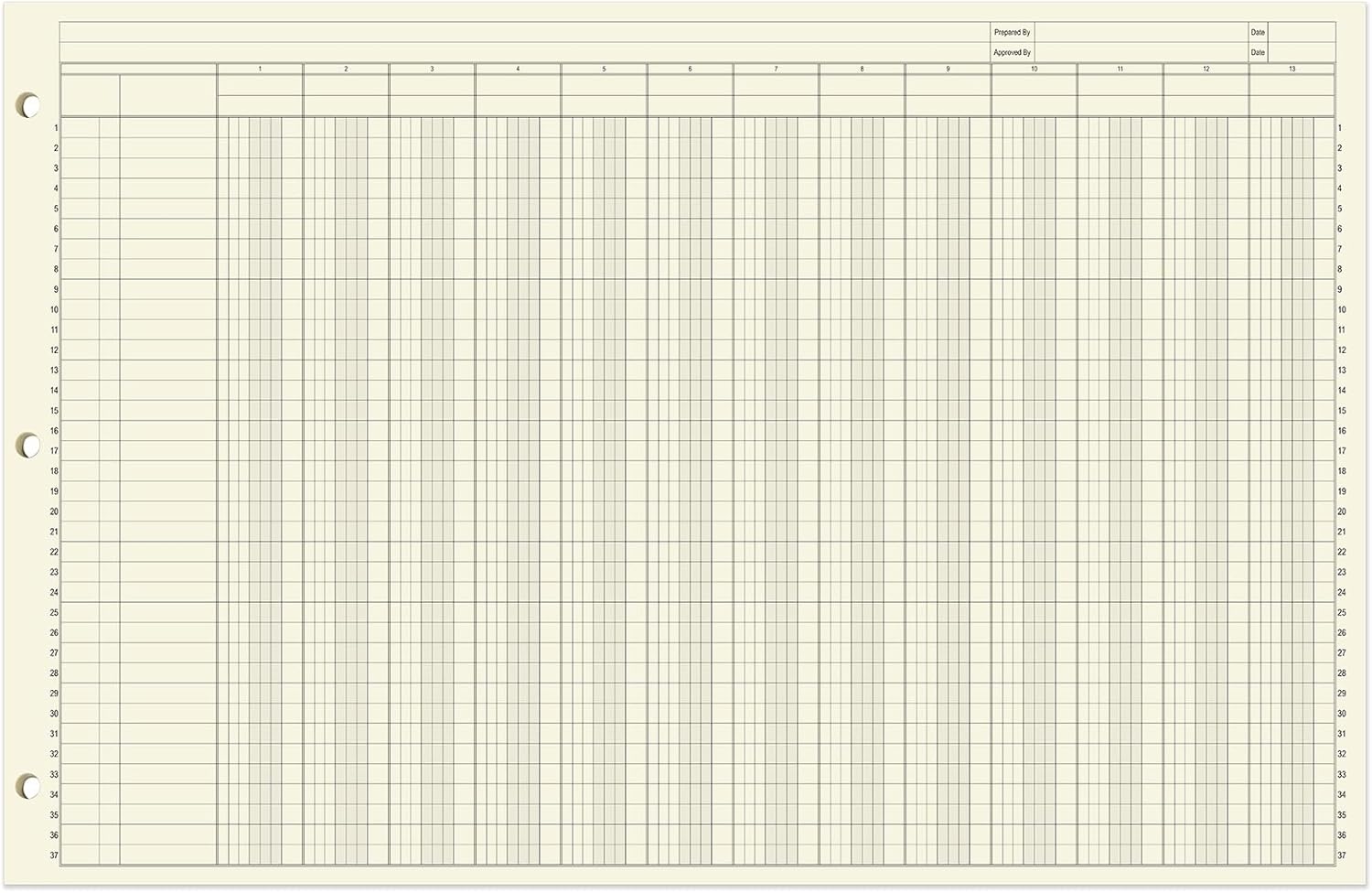Click row number 37 in left margin
1372x893 pixels.
(54, 855)
